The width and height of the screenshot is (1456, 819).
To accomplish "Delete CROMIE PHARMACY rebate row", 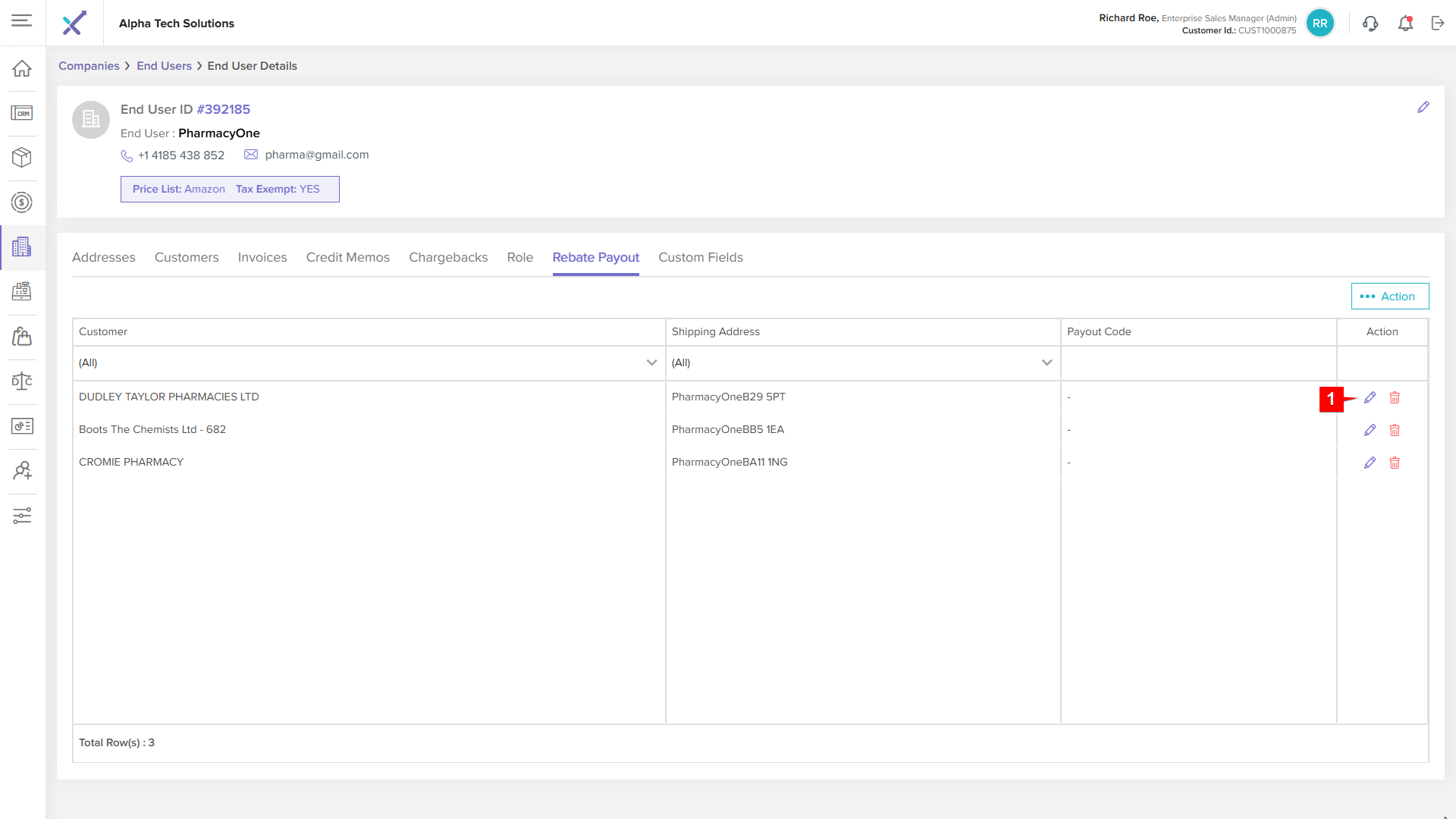I will pos(1395,463).
